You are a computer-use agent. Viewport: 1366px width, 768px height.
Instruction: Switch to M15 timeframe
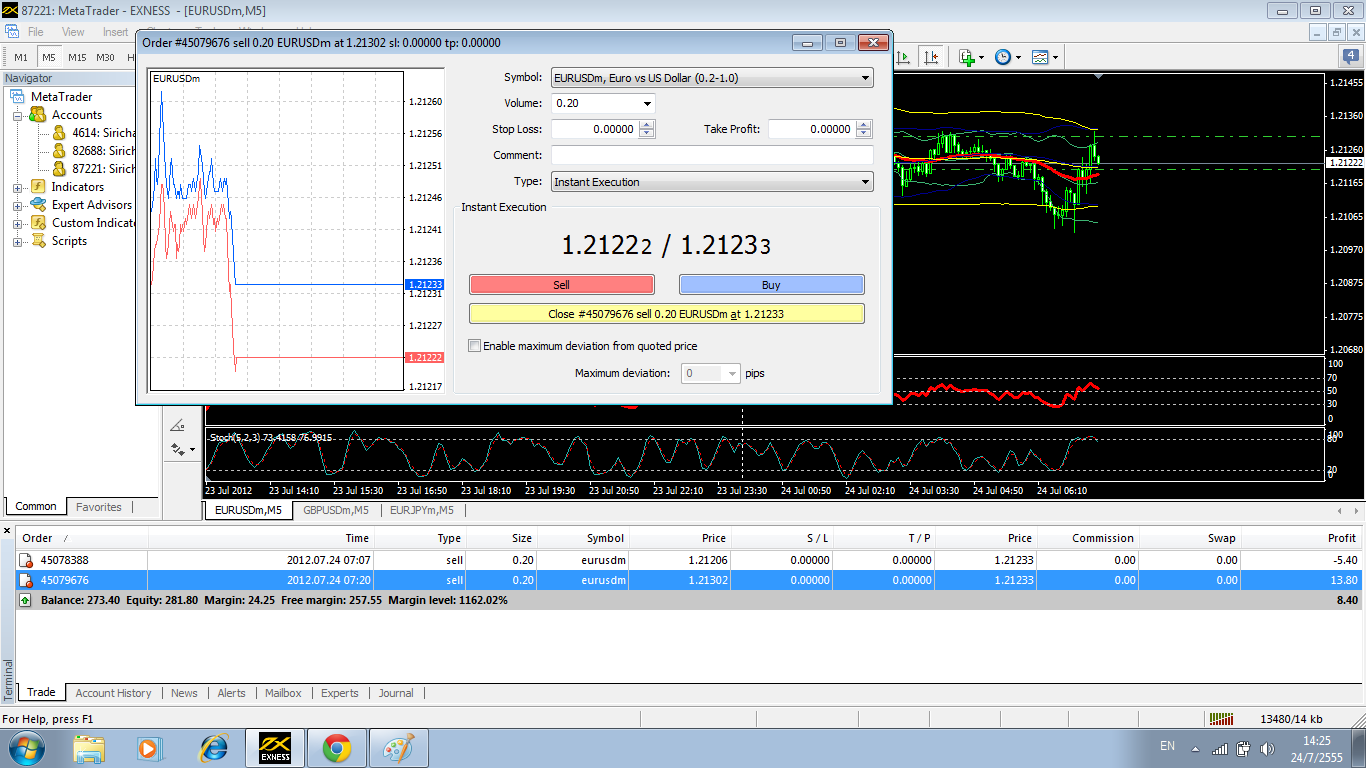tap(77, 57)
